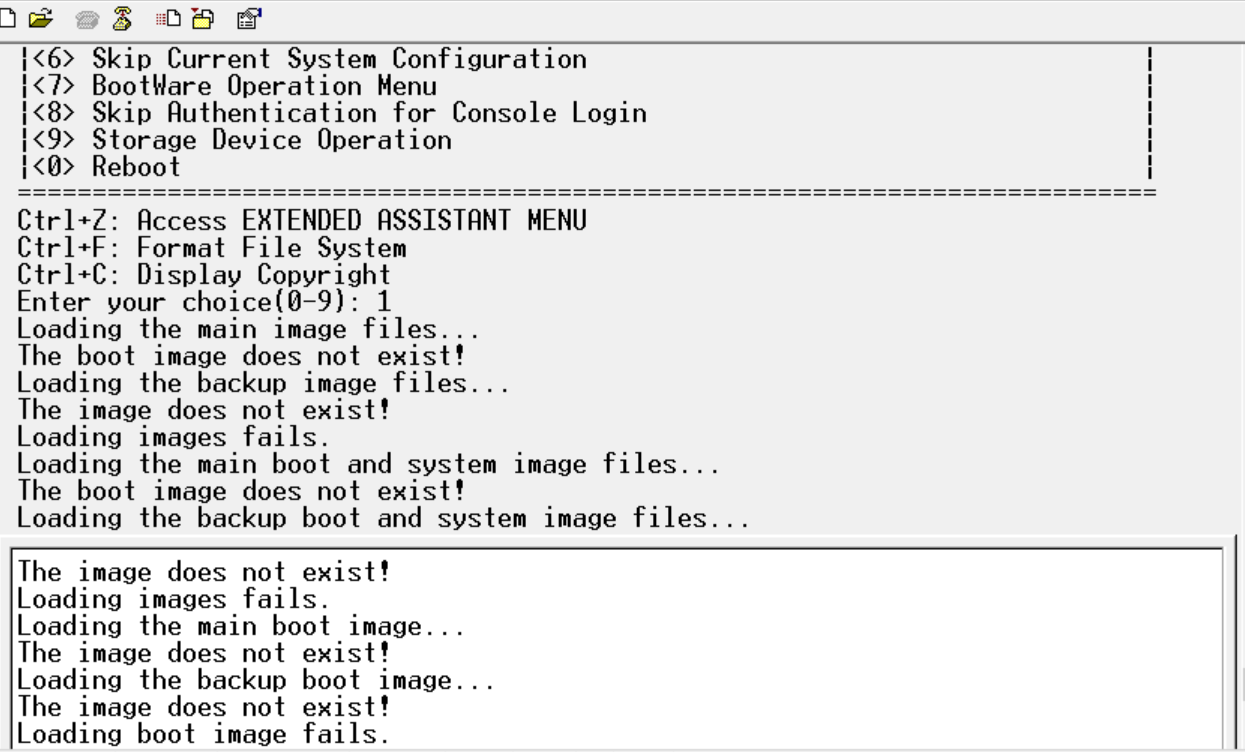The width and height of the screenshot is (1245, 752).
Task: Click the 'Enter your choice(0-9): 1' prompt
Action: (x=203, y=301)
